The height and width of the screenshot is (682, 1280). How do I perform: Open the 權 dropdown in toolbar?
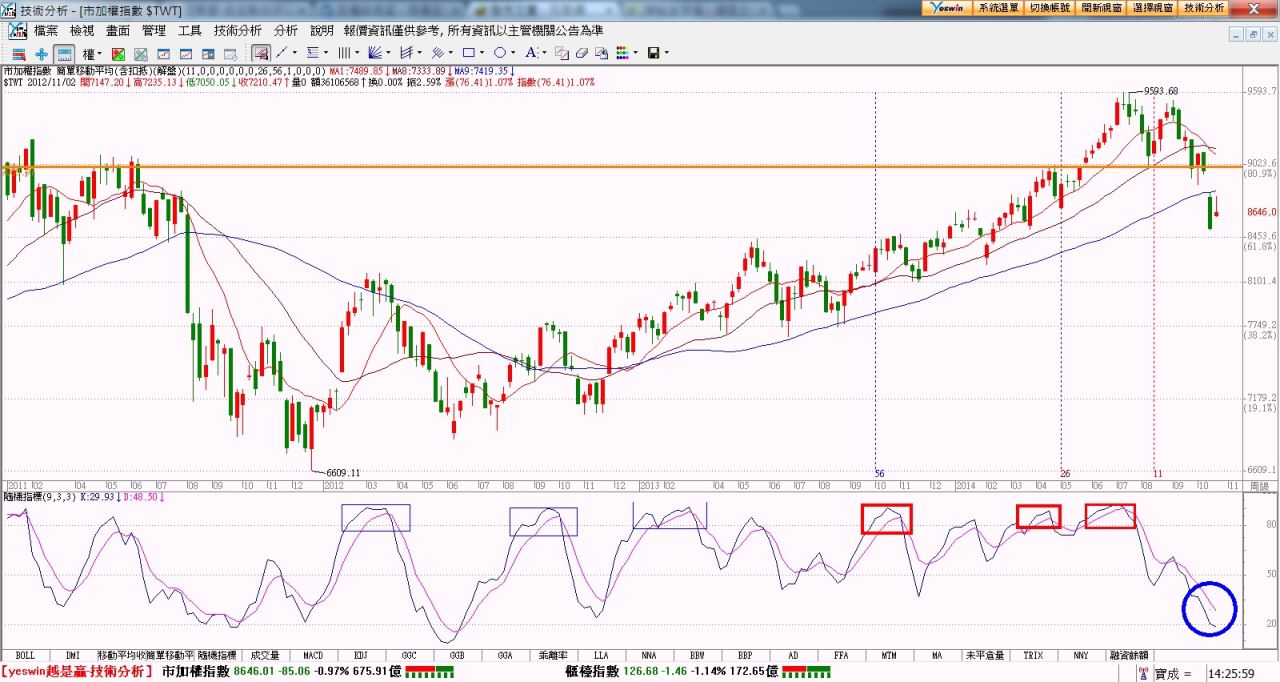pos(92,53)
